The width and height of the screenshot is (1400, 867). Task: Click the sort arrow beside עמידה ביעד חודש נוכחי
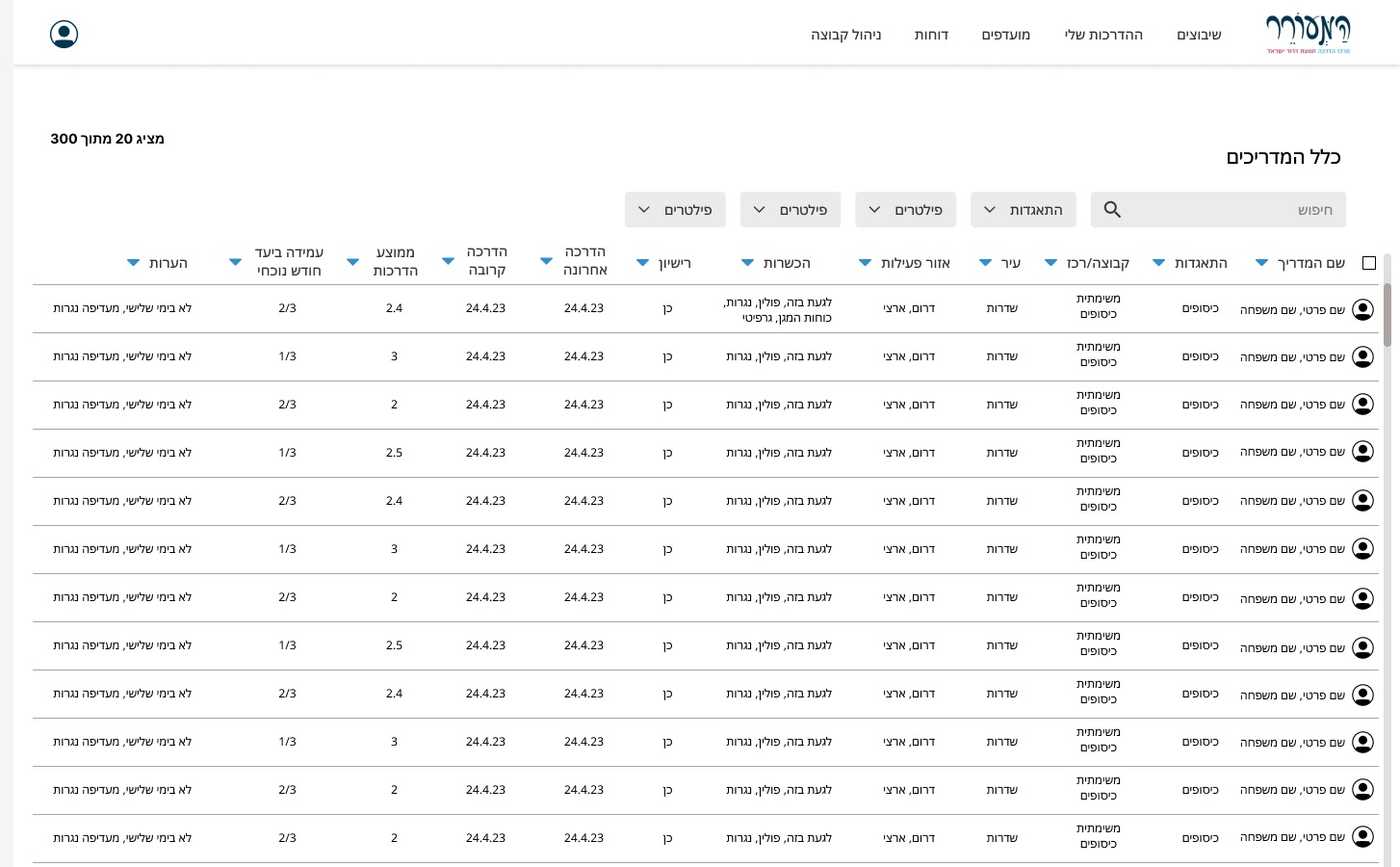[235, 262]
